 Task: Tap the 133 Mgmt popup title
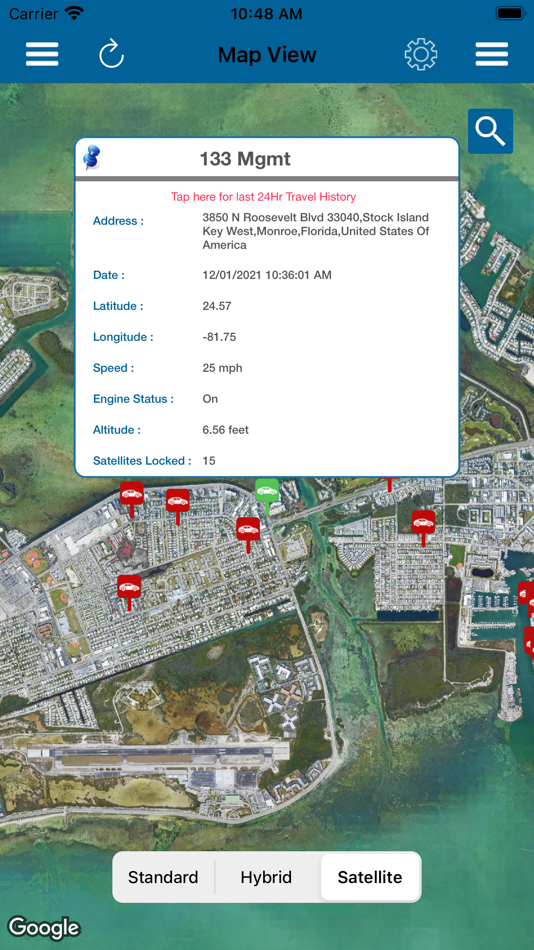pyautogui.click(x=245, y=159)
